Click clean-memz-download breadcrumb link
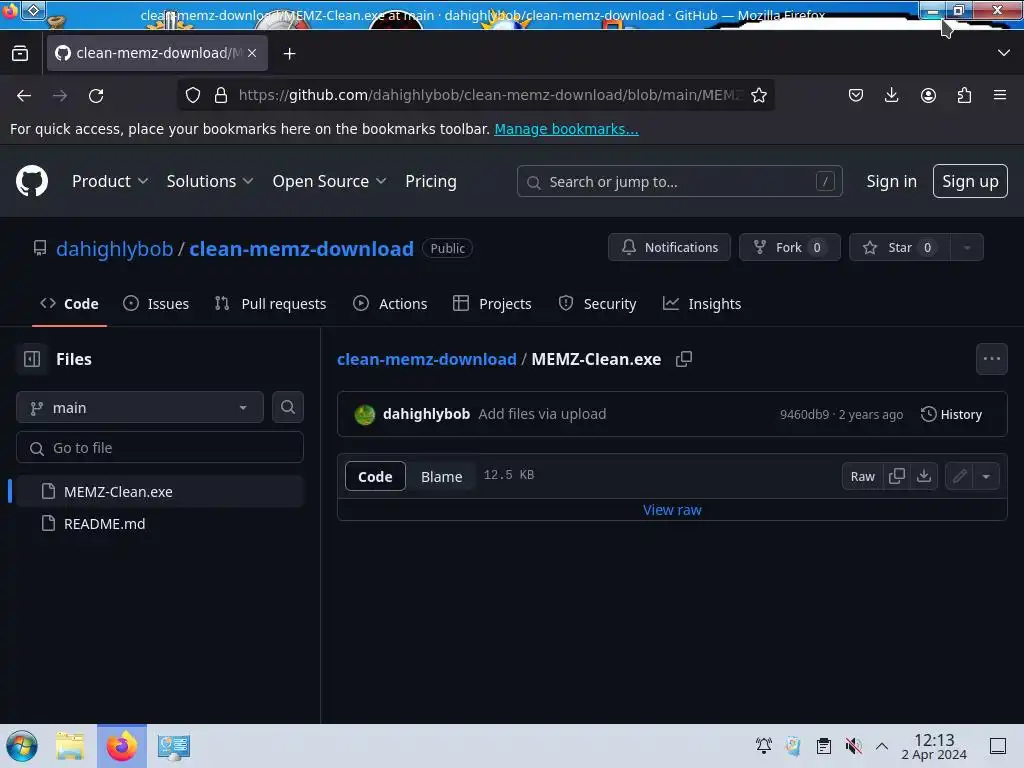The width and height of the screenshot is (1024, 768). (x=426, y=359)
